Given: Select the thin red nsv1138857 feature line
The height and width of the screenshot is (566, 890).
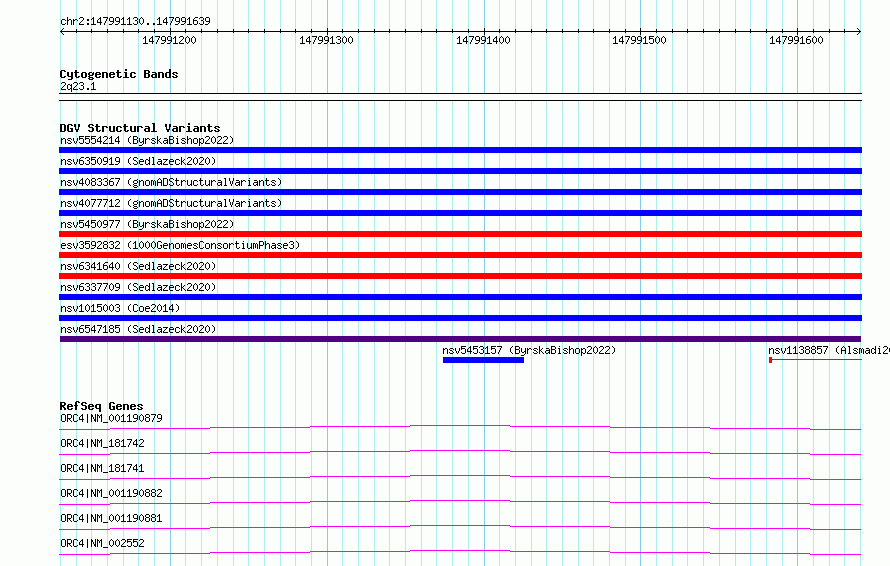Looking at the screenshot, I should pyautogui.click(x=815, y=360).
